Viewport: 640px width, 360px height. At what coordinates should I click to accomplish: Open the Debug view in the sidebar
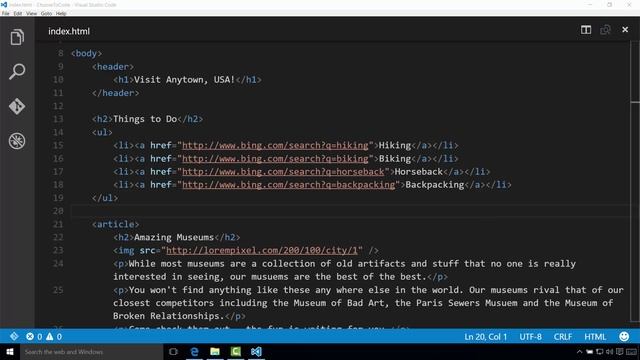[17, 141]
